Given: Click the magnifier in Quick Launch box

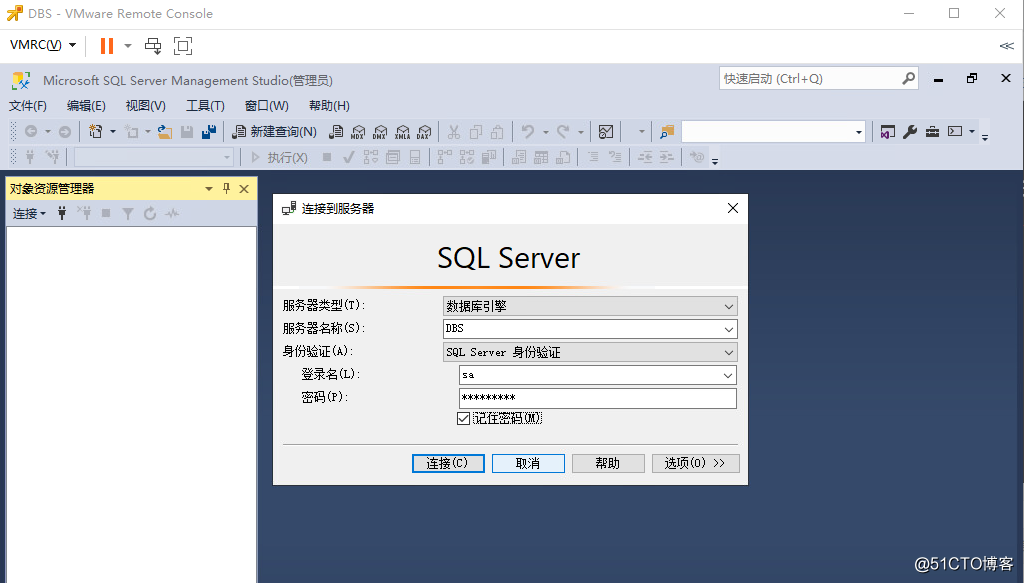Looking at the screenshot, I should 908,78.
